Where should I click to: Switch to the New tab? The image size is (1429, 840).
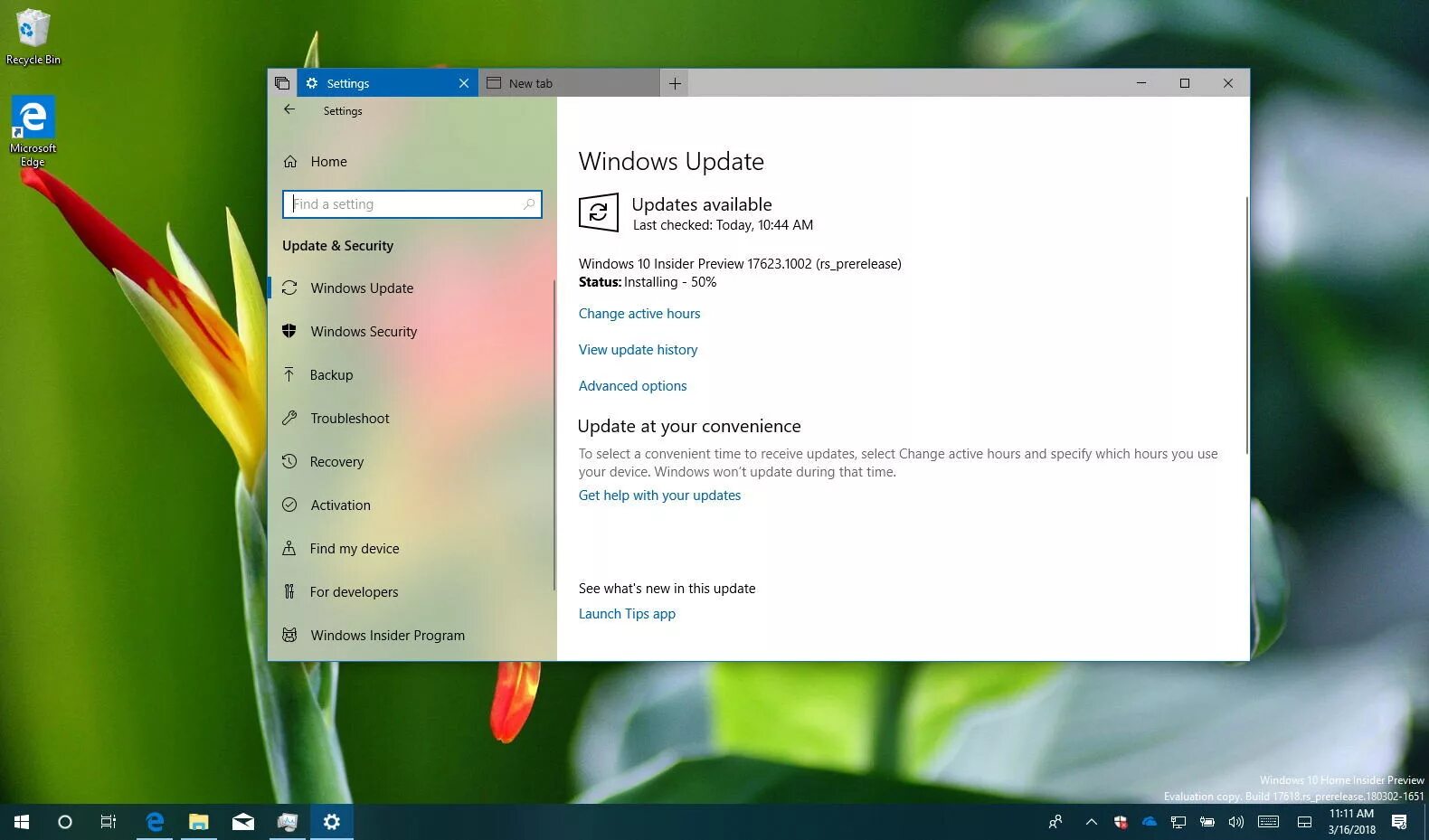569,83
